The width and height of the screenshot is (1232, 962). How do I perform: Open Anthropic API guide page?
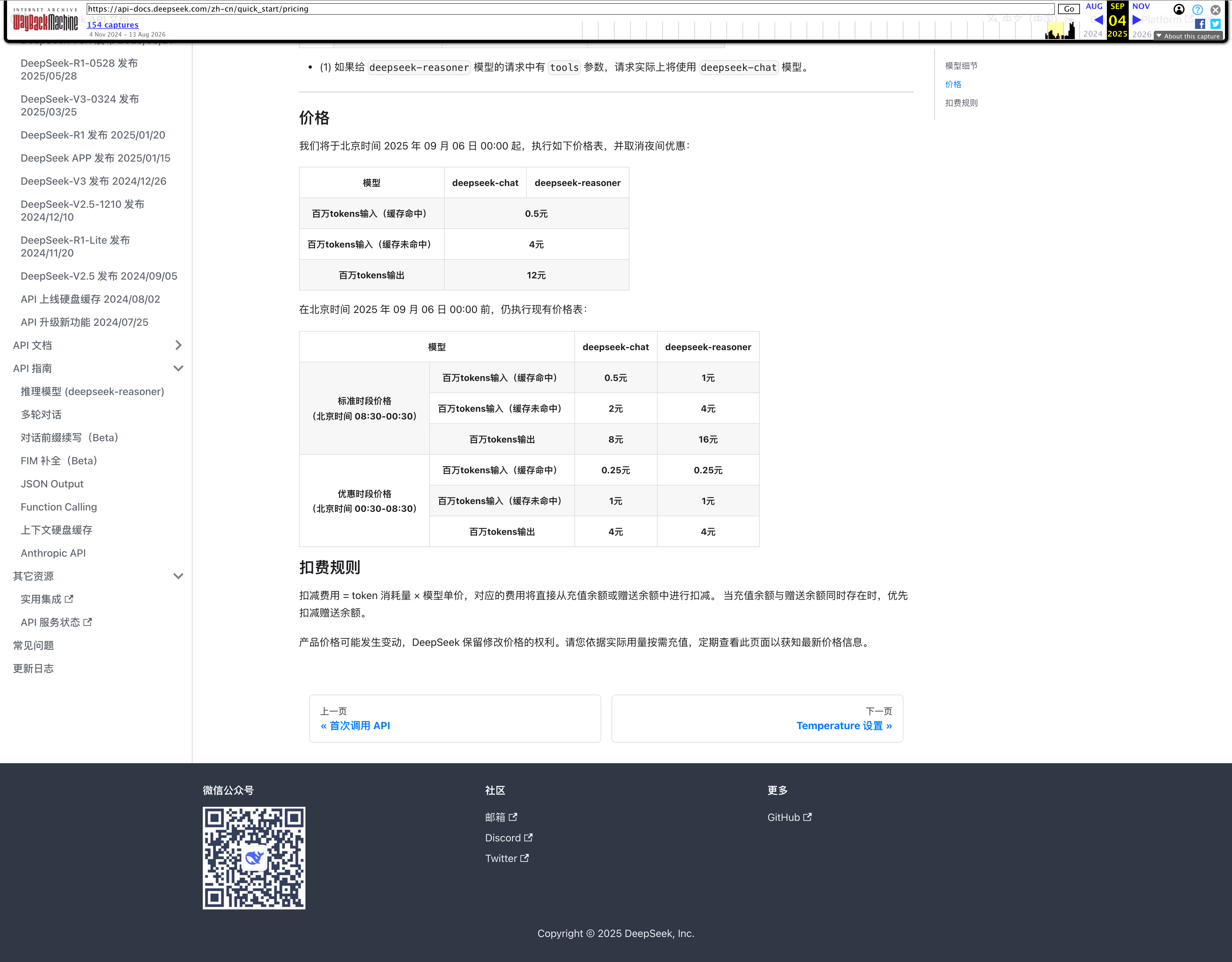click(x=53, y=553)
